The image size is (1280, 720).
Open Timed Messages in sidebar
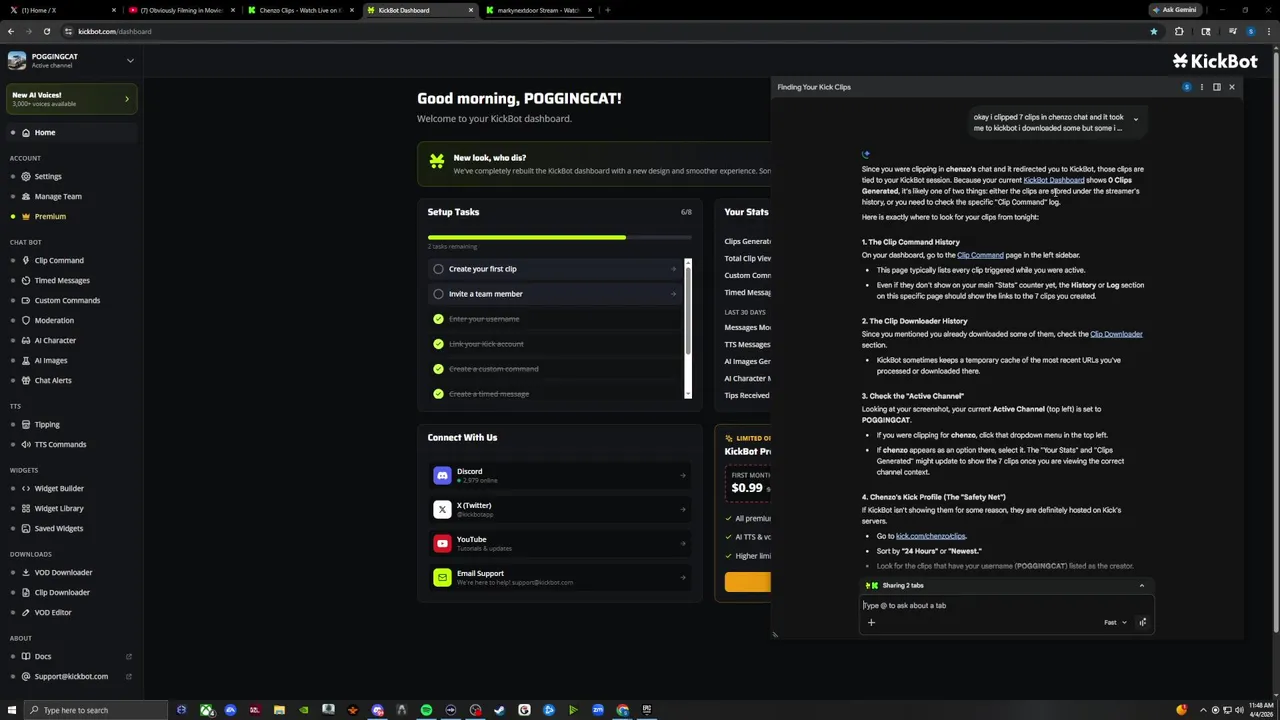click(70, 280)
